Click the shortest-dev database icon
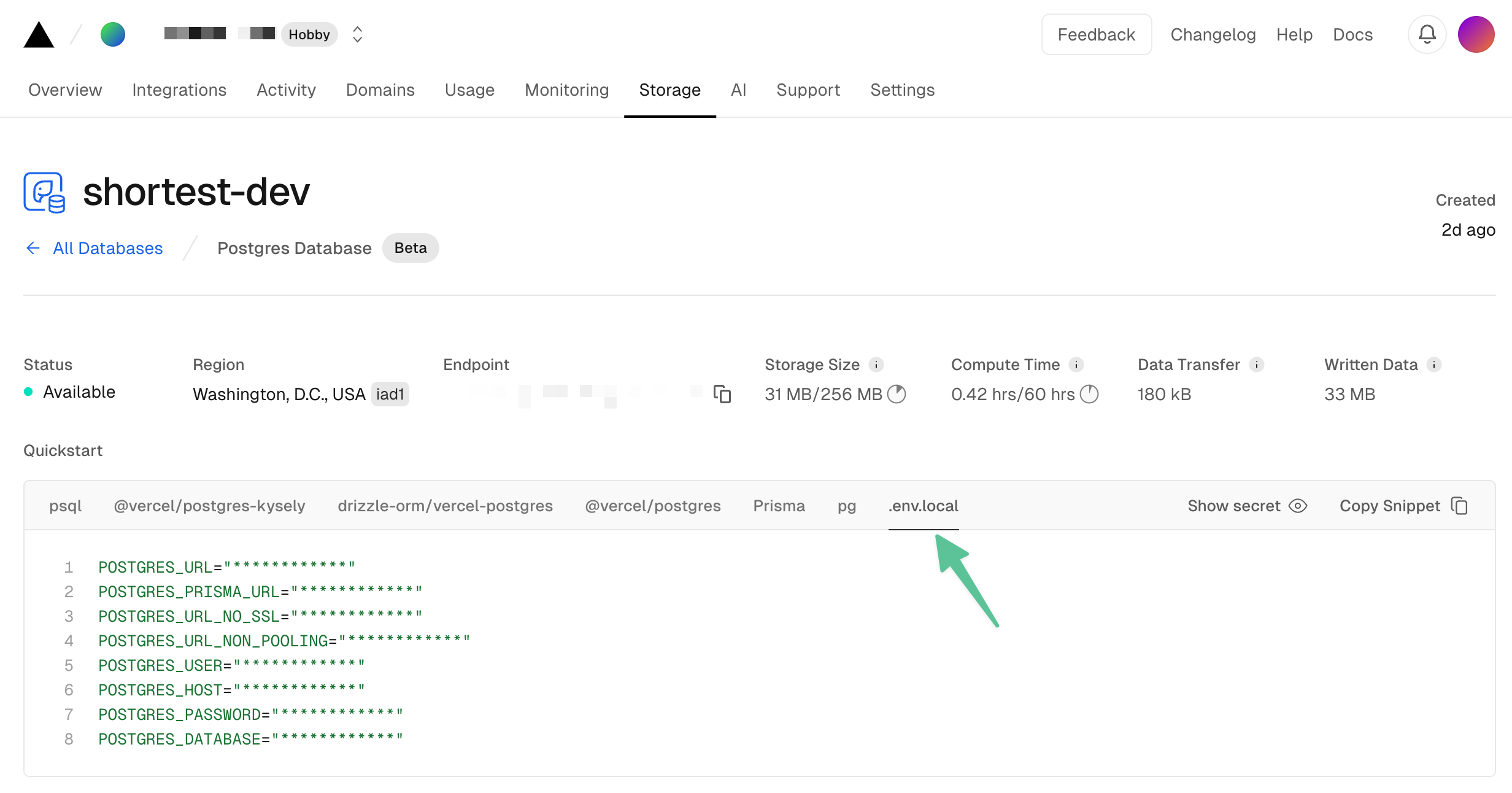This screenshot has height=793, width=1512. (43, 192)
